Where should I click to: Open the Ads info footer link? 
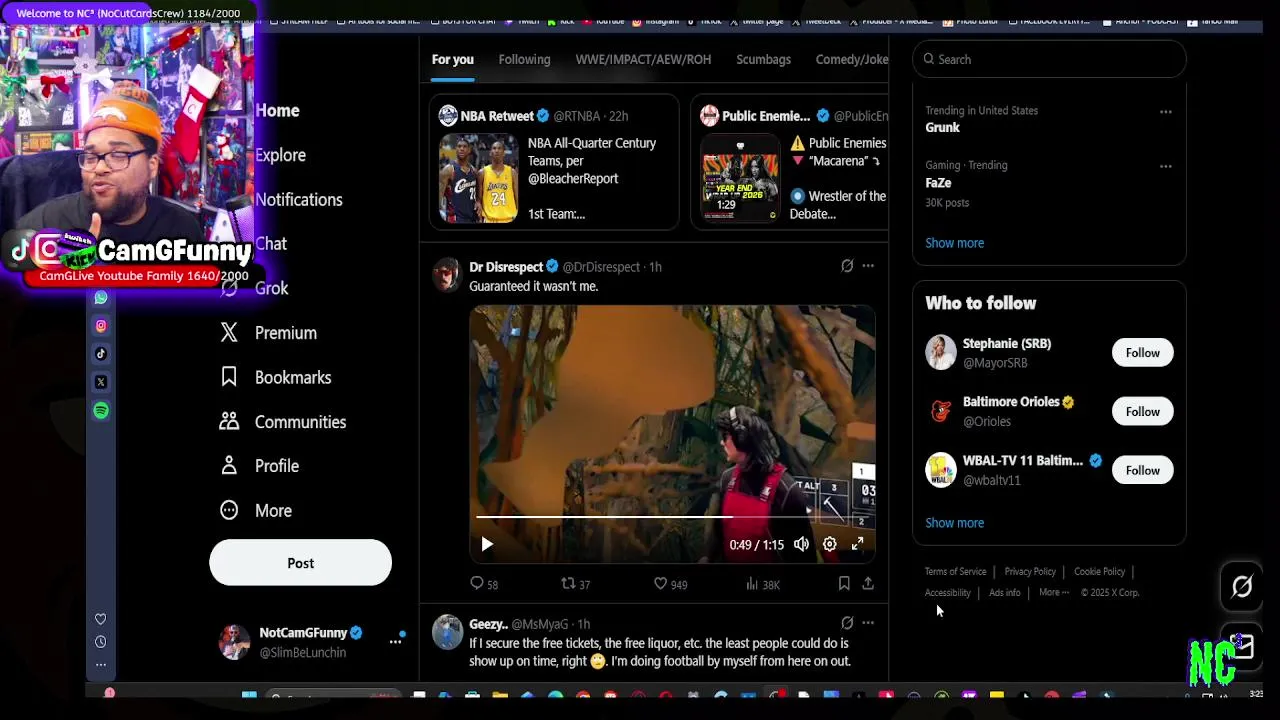point(1004,593)
